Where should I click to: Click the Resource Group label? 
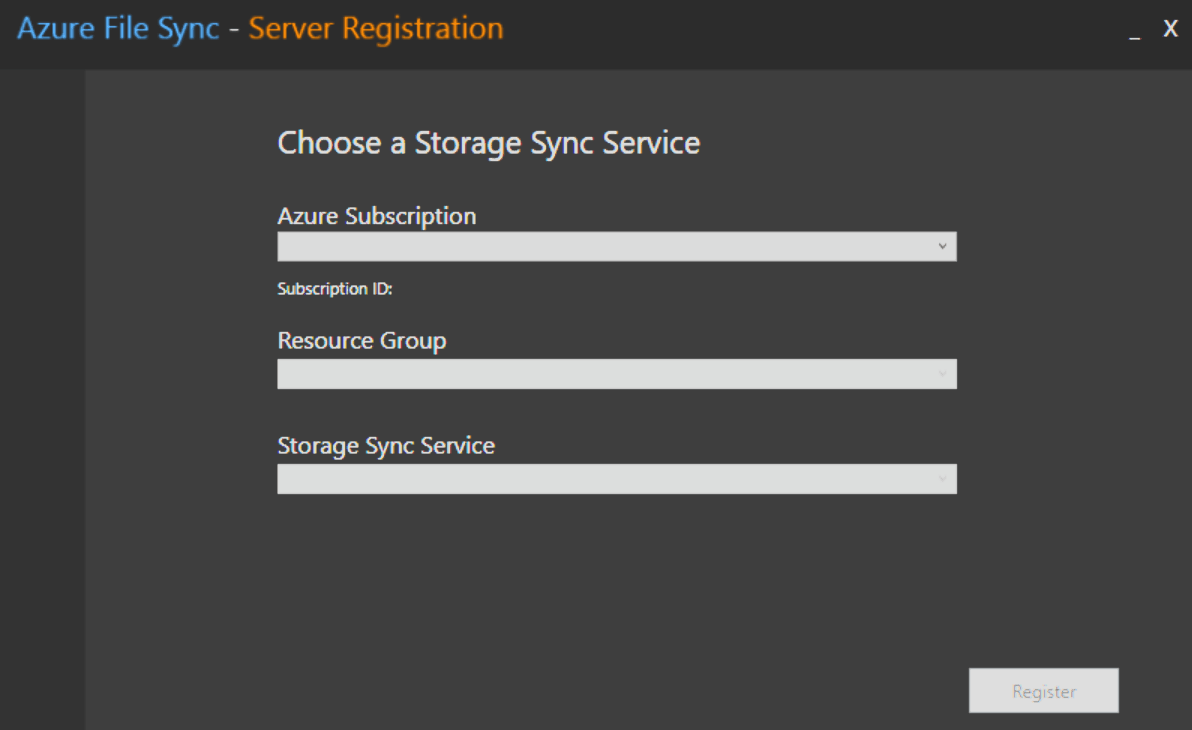pyautogui.click(x=362, y=341)
